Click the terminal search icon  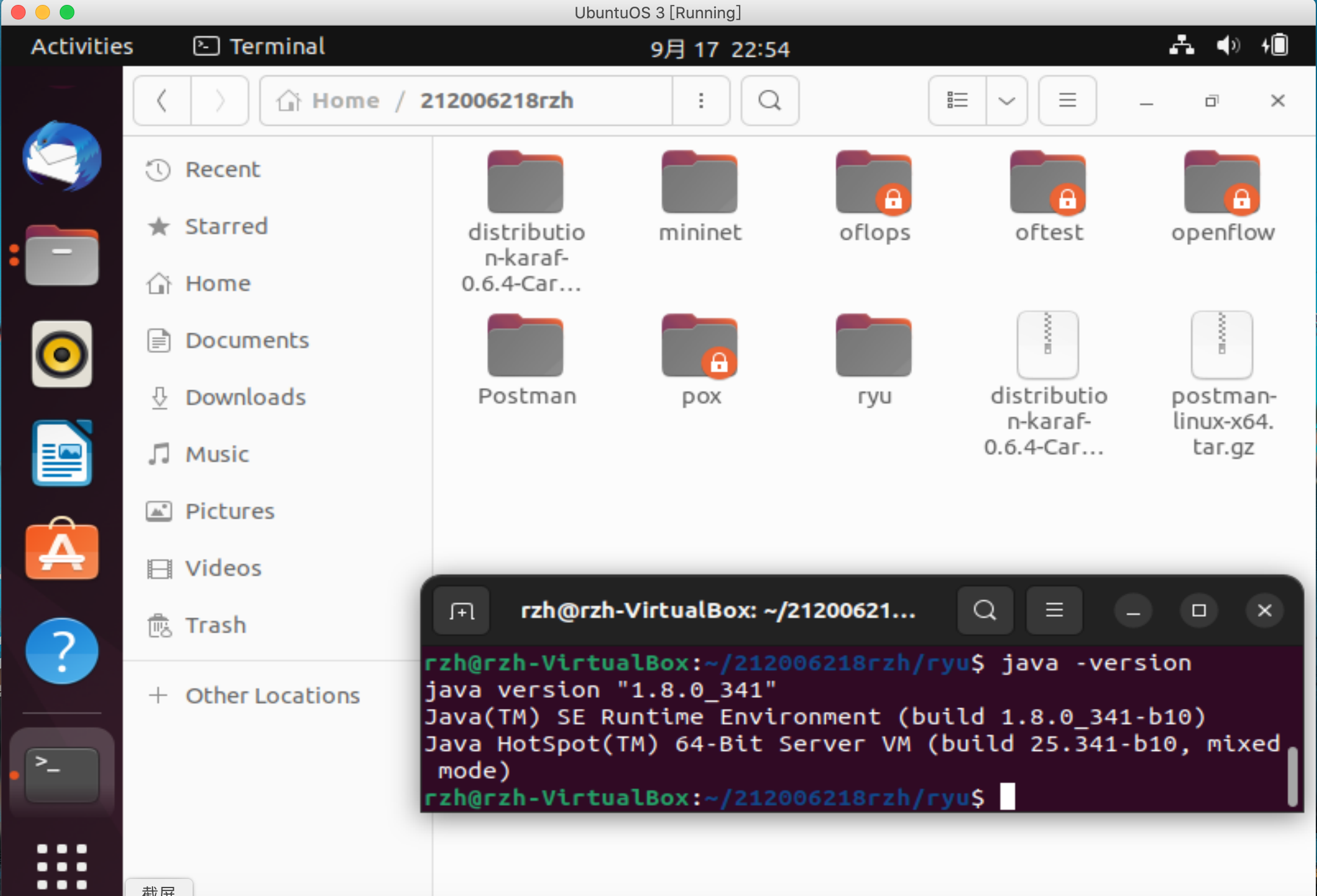tap(985, 611)
